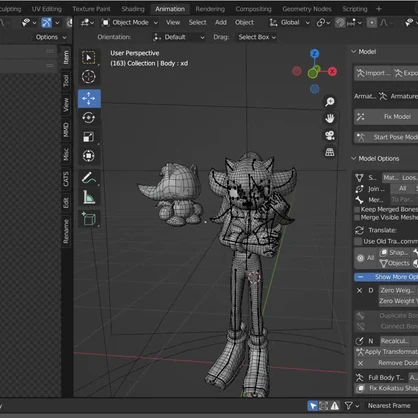The image size is (418, 418).
Task: Select the Measure tool
Action: click(x=89, y=197)
